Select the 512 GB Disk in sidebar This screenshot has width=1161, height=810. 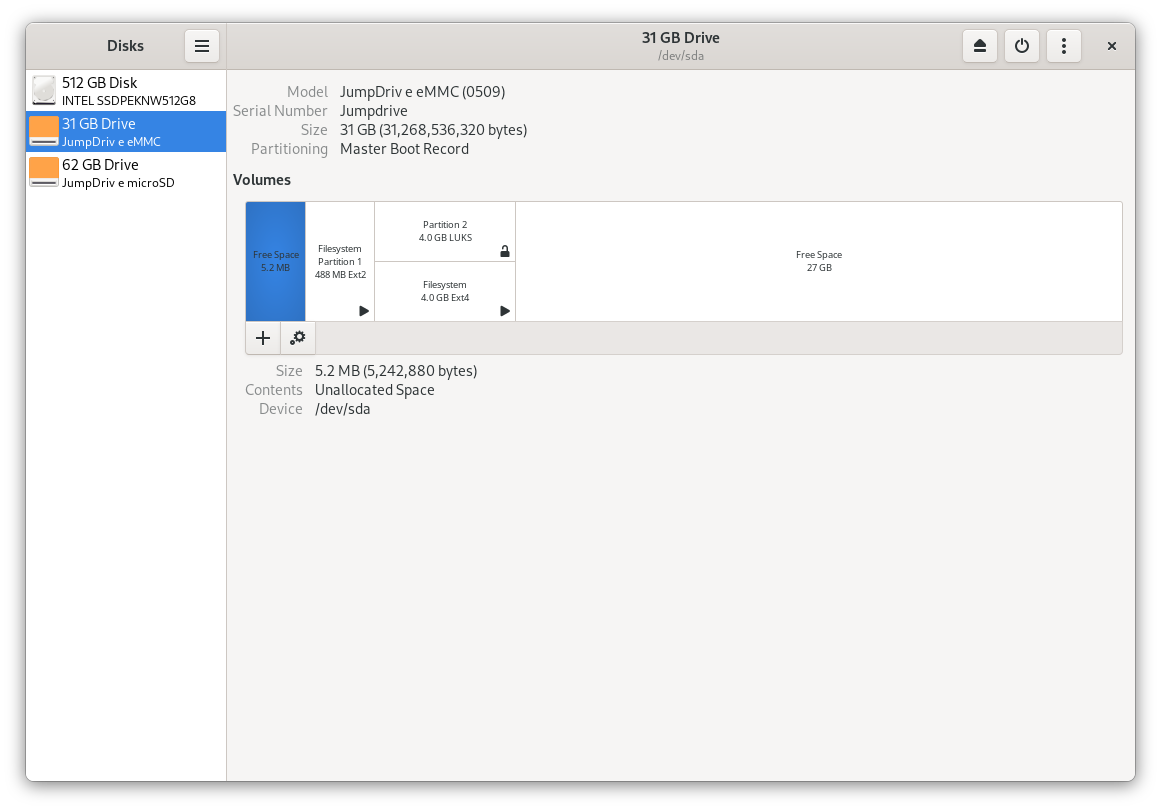pos(126,91)
